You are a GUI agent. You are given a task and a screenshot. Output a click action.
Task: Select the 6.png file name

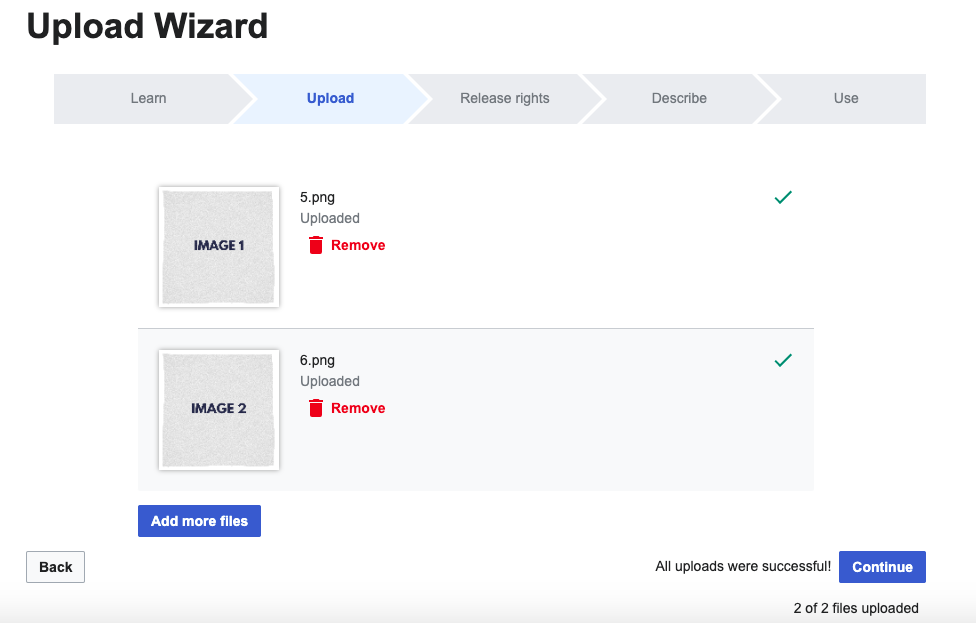pyautogui.click(x=317, y=360)
